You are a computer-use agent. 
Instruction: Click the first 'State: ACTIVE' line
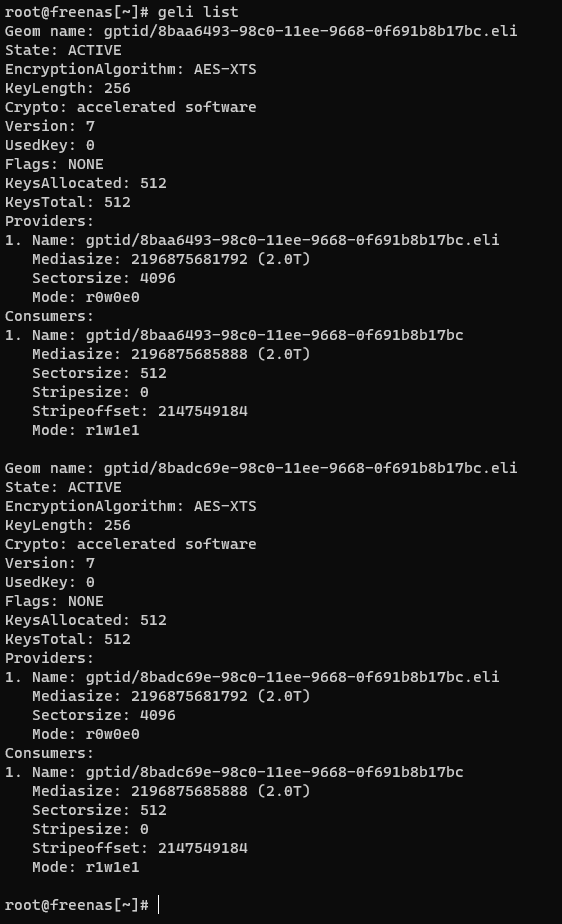(x=63, y=50)
